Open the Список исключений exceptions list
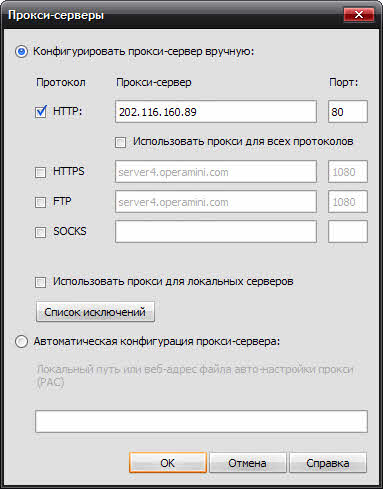Viewport: 383px width, 489px height. [x=95, y=312]
